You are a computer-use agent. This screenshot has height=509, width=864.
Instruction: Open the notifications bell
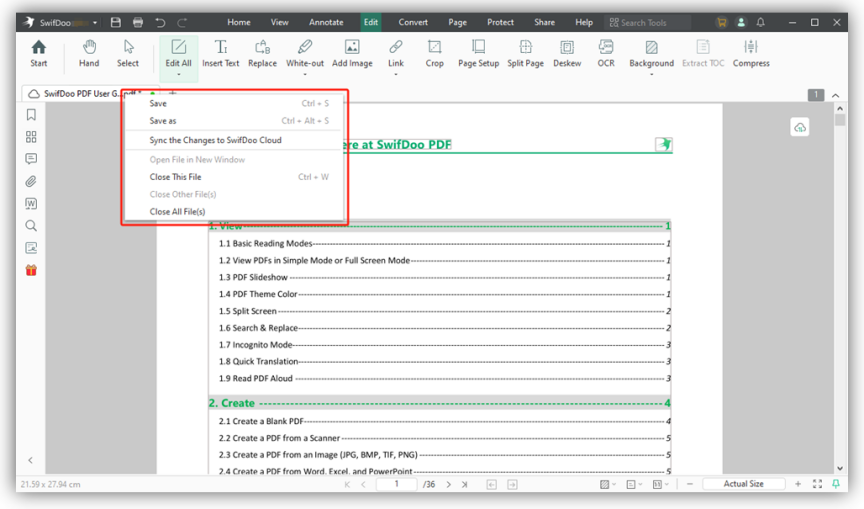coord(760,23)
